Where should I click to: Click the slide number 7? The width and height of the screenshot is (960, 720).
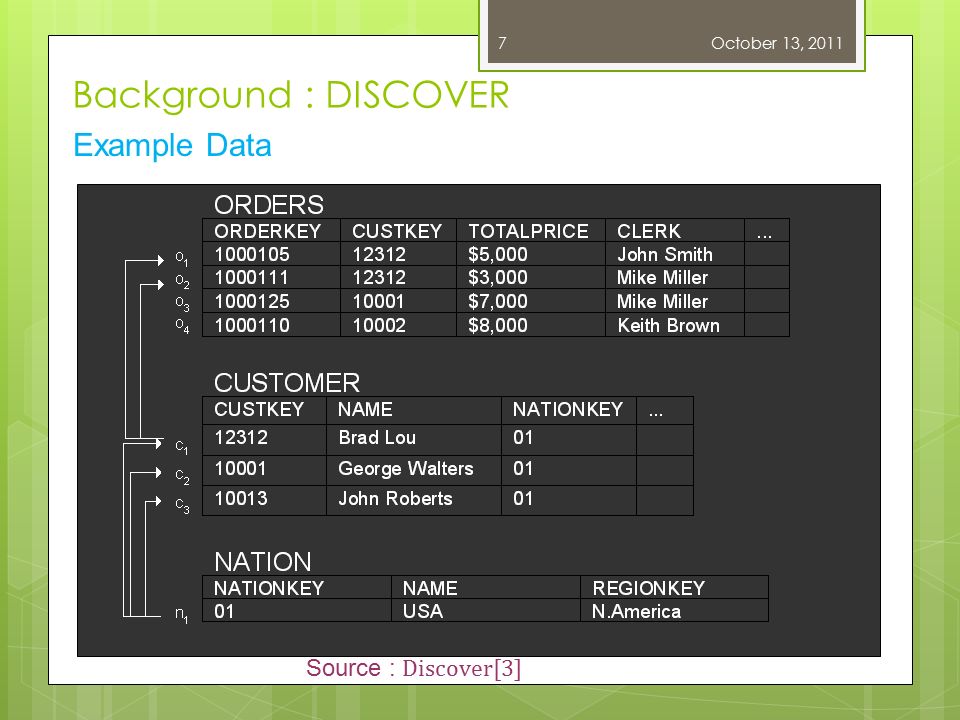[x=502, y=43]
